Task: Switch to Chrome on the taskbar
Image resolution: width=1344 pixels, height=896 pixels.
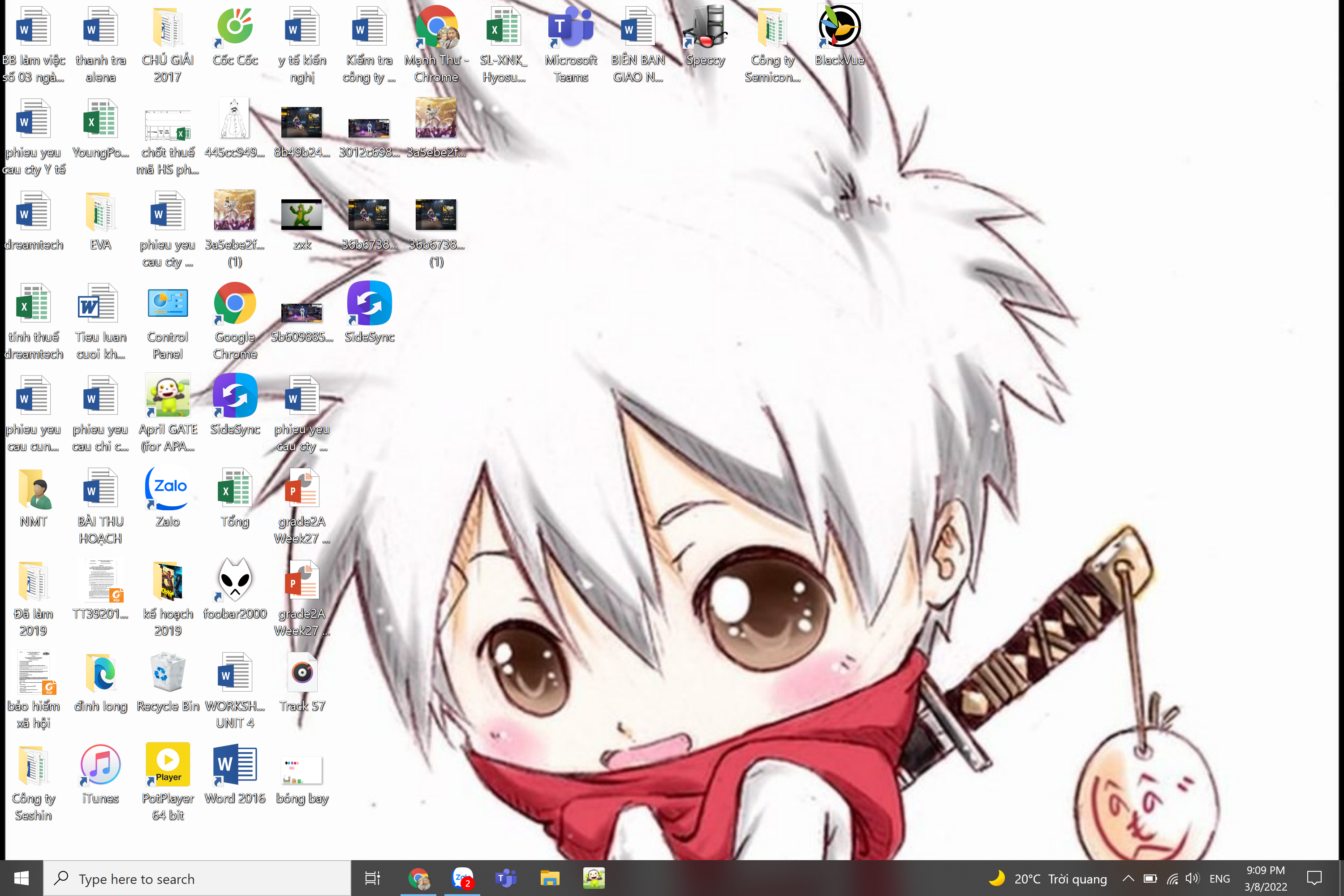Action: [x=419, y=878]
